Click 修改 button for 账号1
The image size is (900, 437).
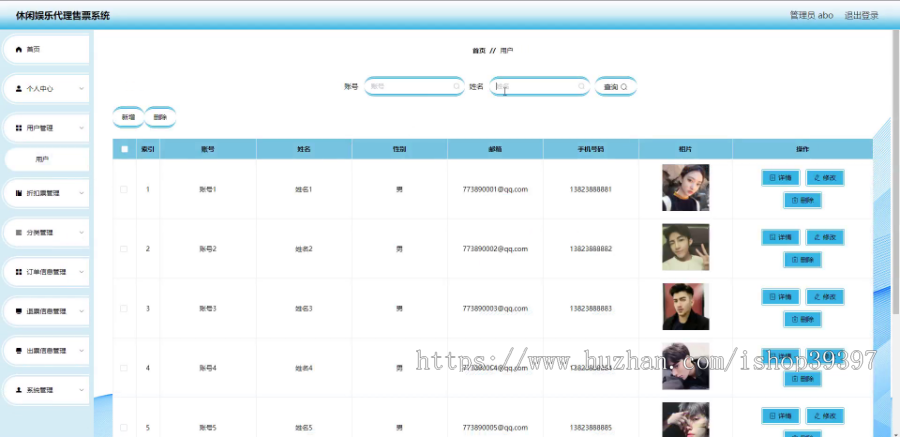click(x=825, y=178)
